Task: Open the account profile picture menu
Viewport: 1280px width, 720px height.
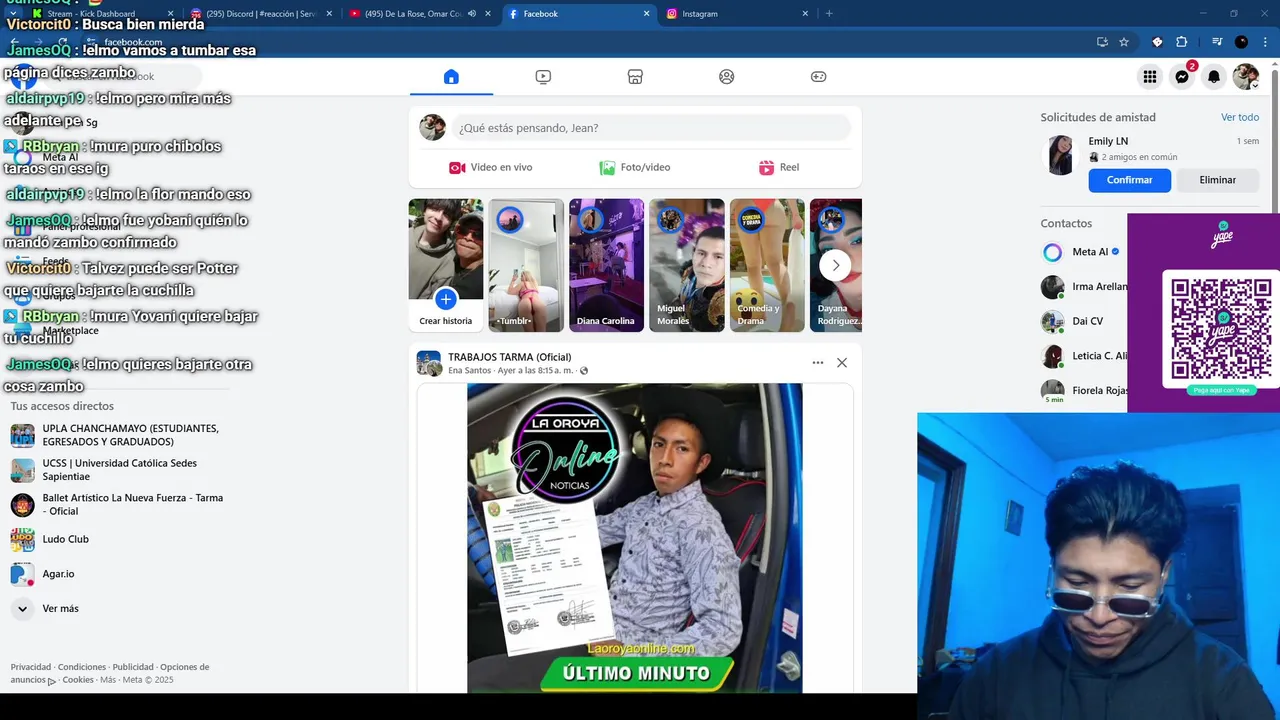Action: [1245, 77]
